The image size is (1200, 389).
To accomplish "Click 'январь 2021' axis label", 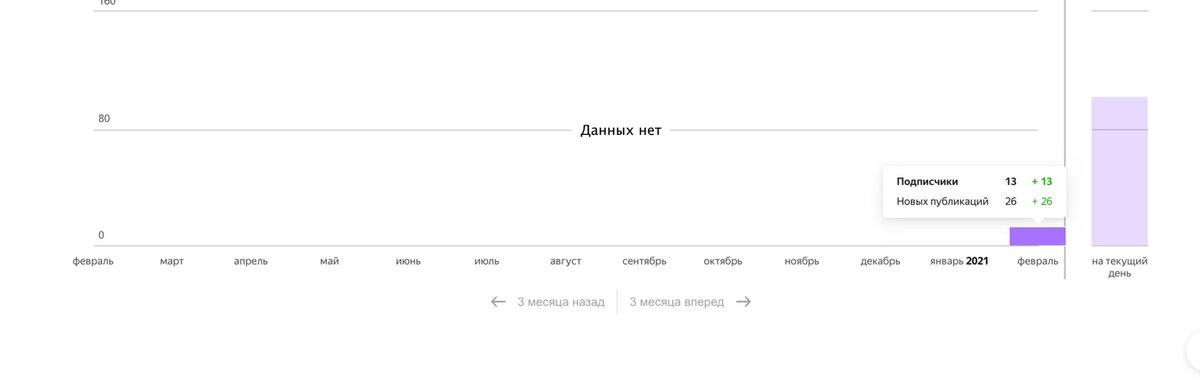I will [x=959, y=262].
